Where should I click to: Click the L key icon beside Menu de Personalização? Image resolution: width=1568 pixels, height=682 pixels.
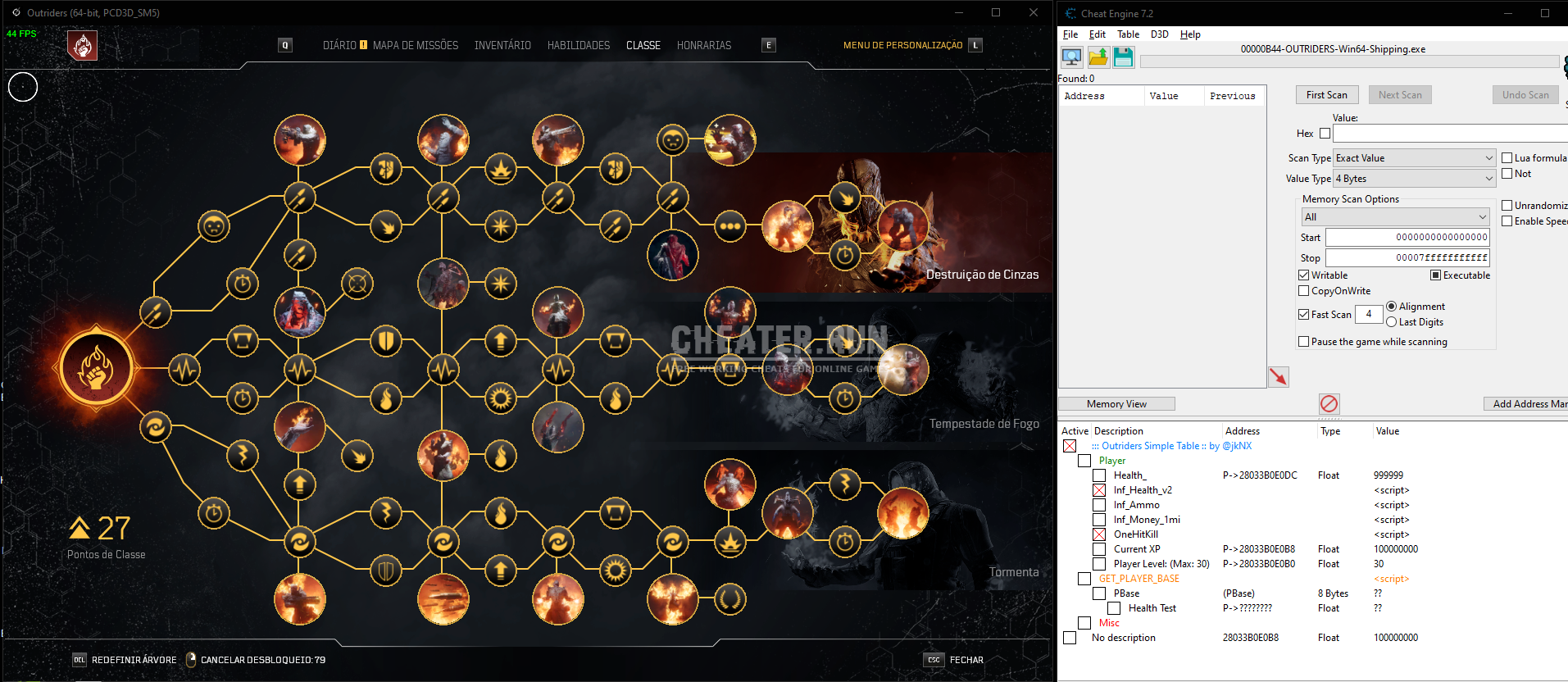click(975, 45)
